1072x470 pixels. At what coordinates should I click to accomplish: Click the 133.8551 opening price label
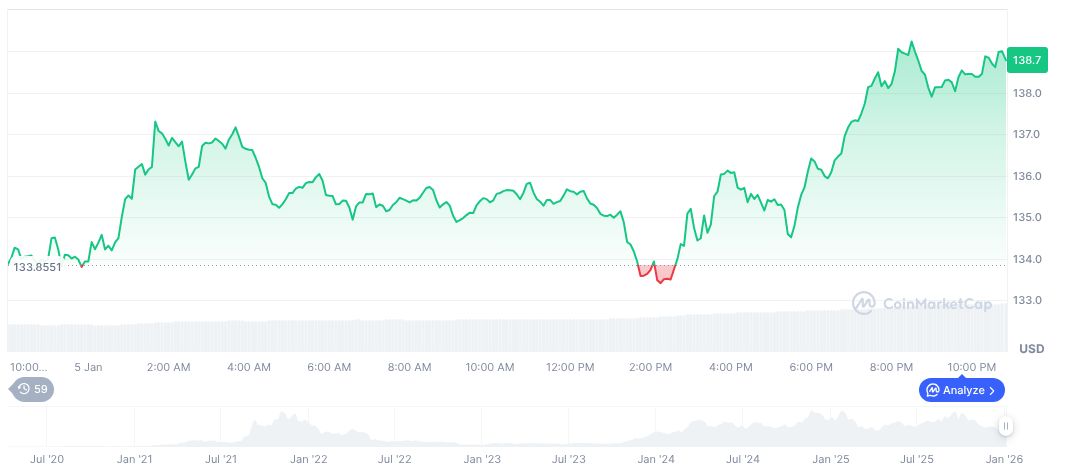click(x=37, y=267)
